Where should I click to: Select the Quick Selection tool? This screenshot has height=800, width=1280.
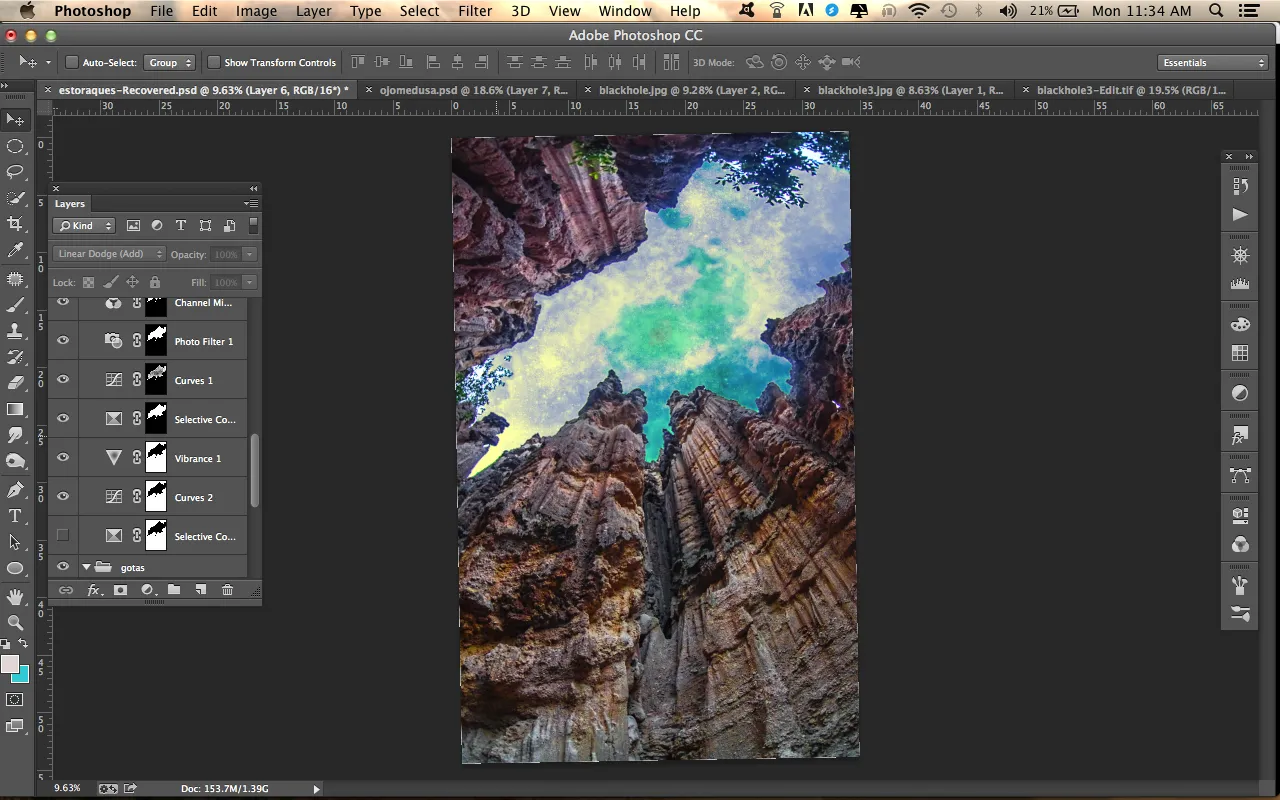point(15,198)
